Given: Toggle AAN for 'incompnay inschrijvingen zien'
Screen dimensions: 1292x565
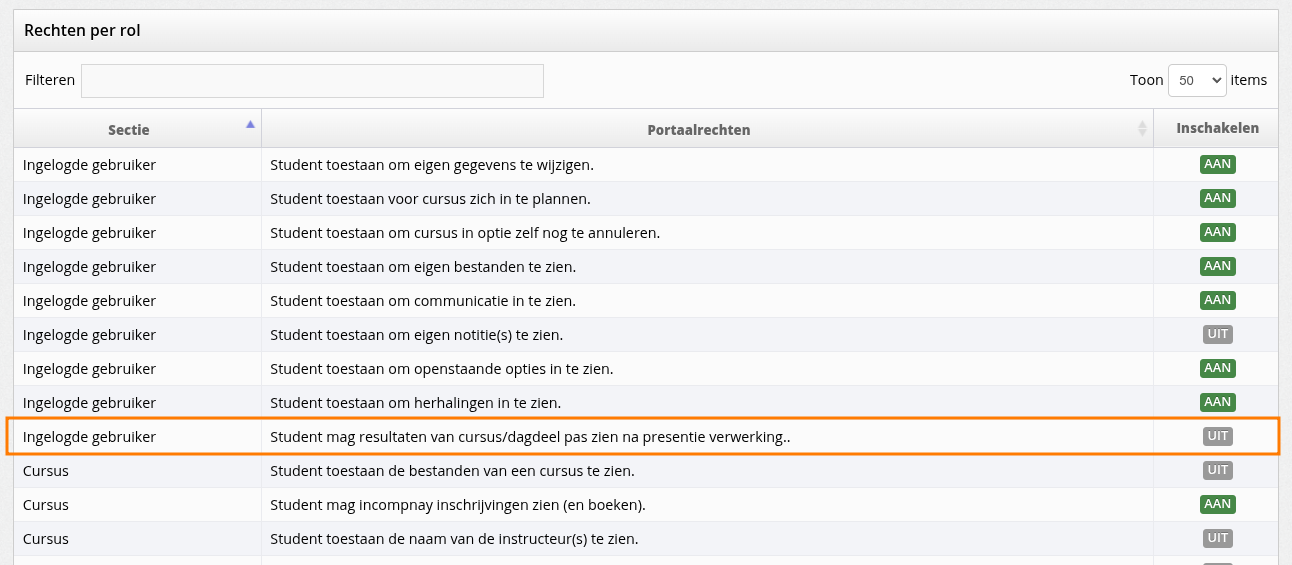Looking at the screenshot, I should 1217,504.
